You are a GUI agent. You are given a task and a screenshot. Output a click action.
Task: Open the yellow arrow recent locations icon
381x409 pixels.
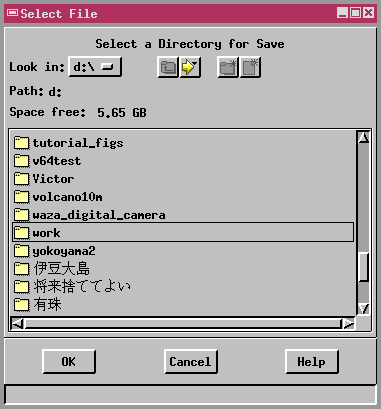pyautogui.click(x=190, y=67)
